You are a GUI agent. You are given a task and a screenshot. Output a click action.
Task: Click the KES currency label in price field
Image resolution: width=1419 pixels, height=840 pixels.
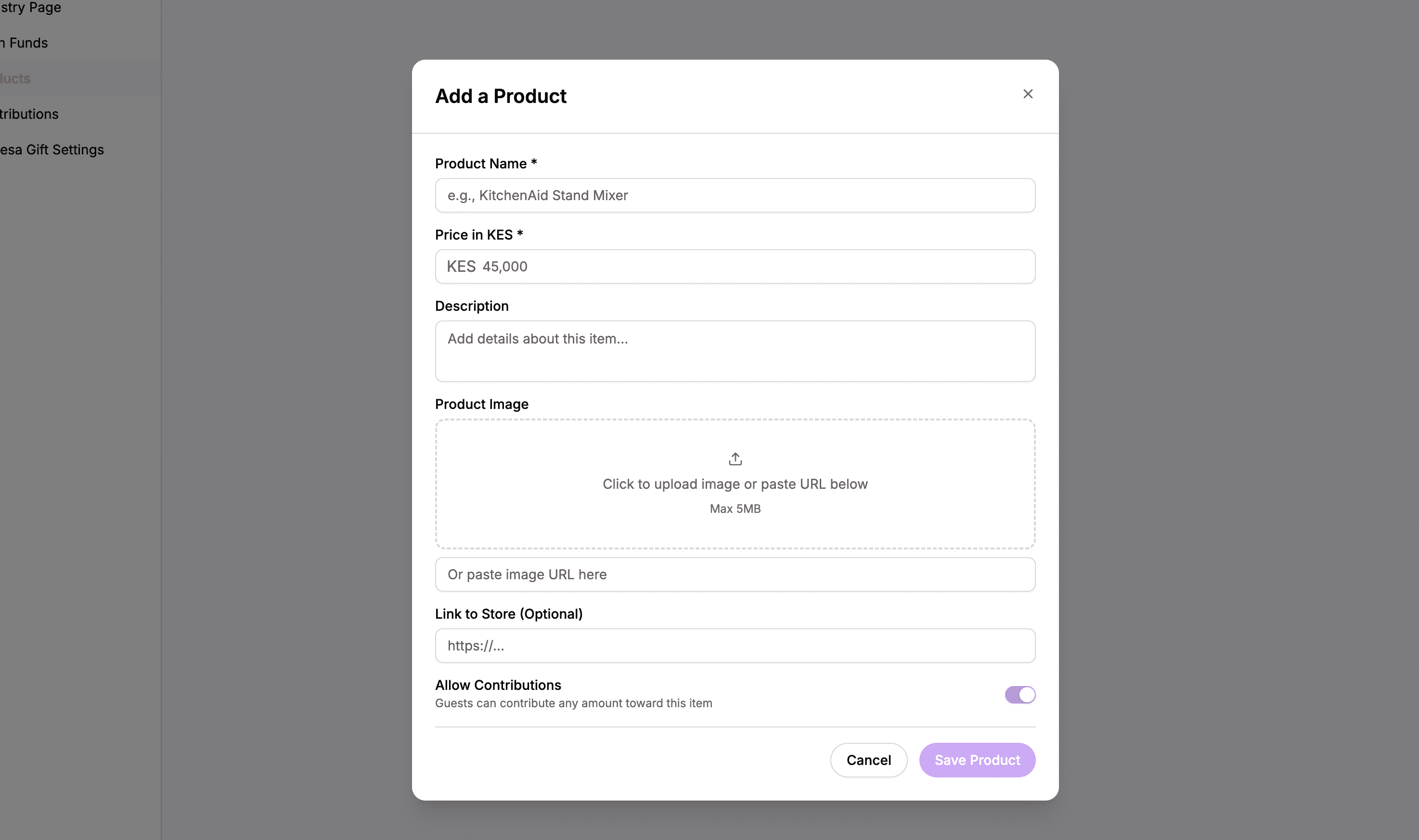click(x=461, y=266)
